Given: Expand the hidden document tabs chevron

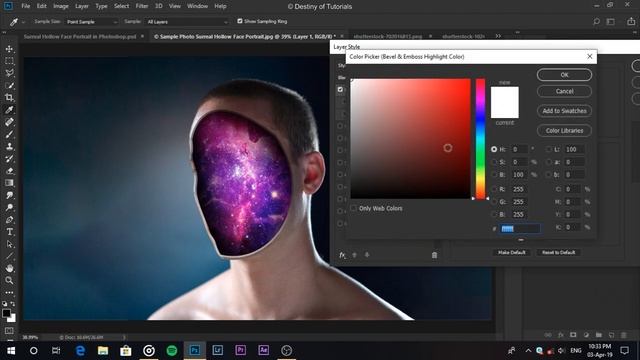Looking at the screenshot, I should click(498, 36).
